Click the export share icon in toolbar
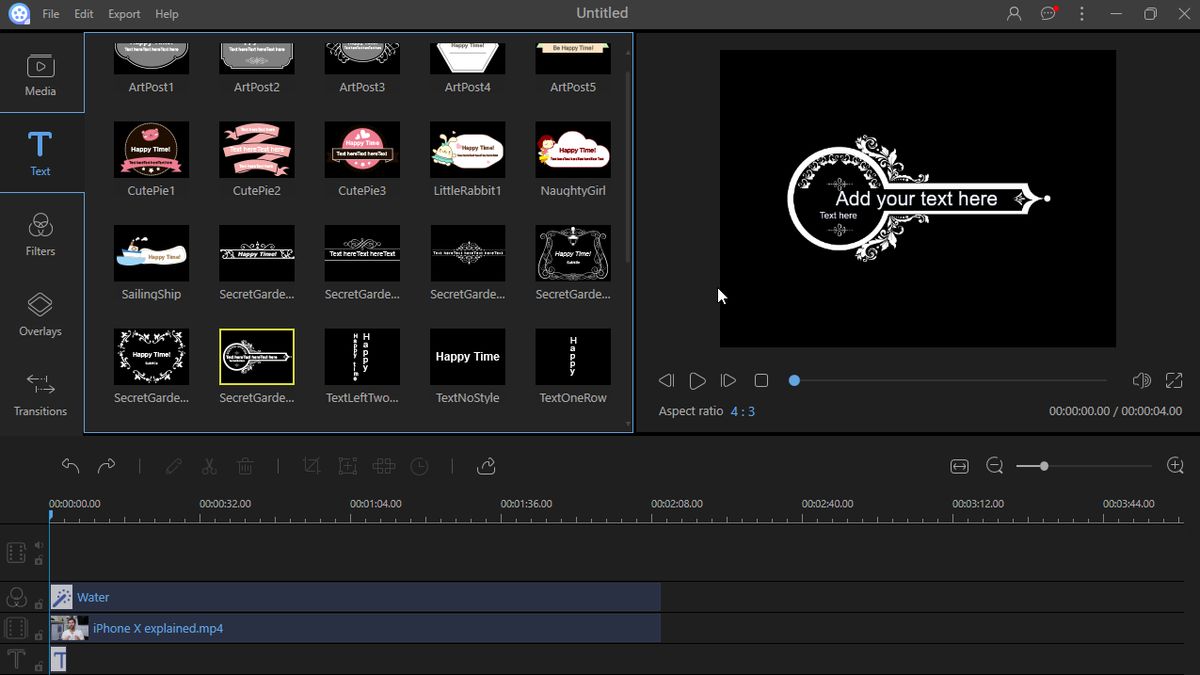 pos(486,466)
